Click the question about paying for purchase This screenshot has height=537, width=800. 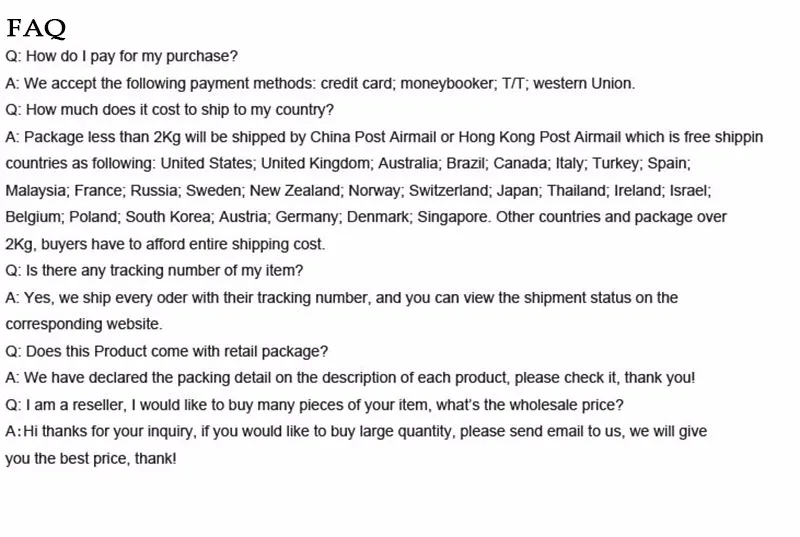point(122,57)
